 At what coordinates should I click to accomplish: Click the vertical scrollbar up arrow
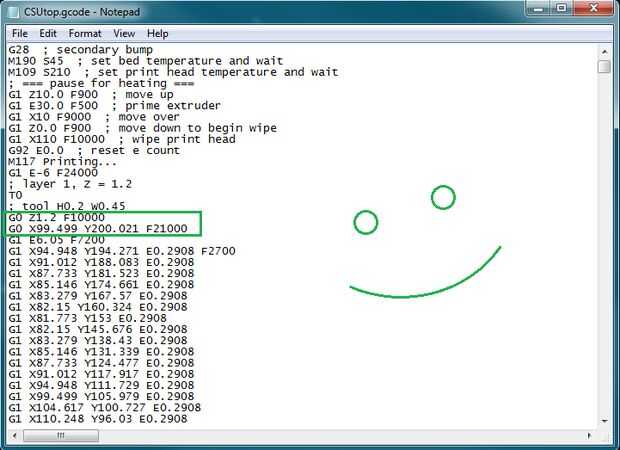point(604,52)
